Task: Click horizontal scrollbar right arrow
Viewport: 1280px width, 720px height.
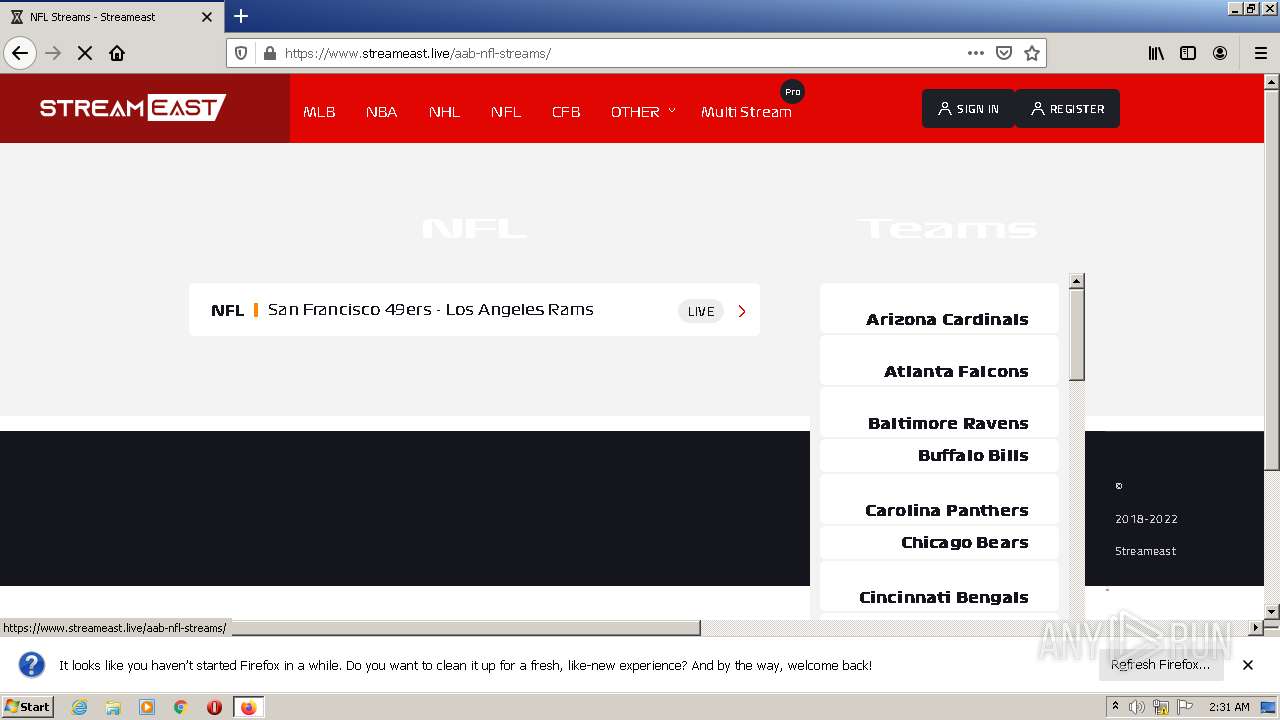Action: click(x=1256, y=628)
